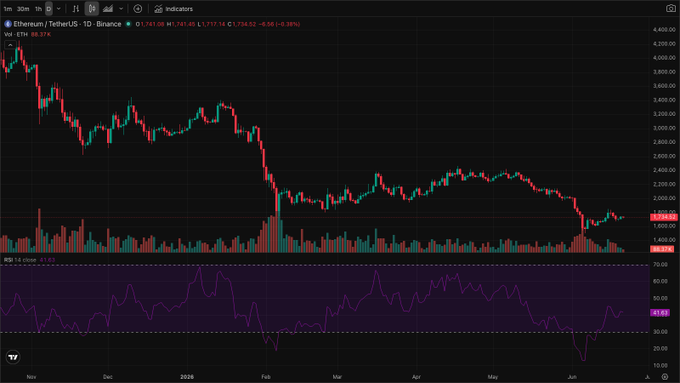Take a chart snapshot with the camera icon
Screen dimensions: 680x383
point(670,9)
